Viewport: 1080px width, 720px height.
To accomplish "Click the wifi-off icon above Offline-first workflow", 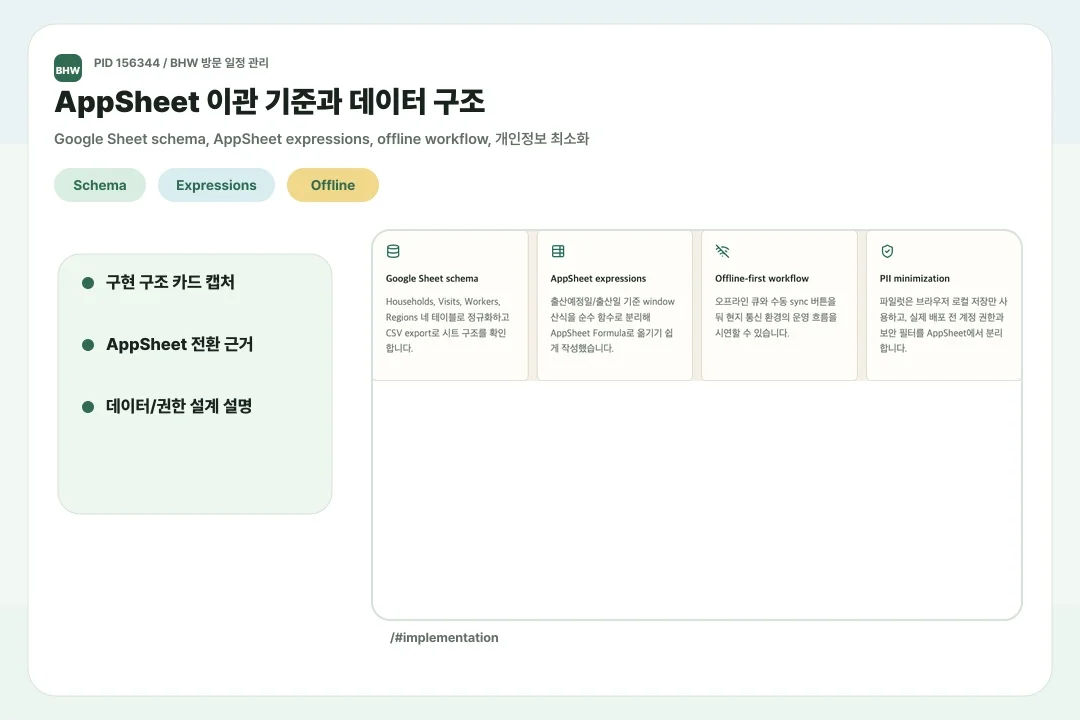I will [x=722, y=251].
